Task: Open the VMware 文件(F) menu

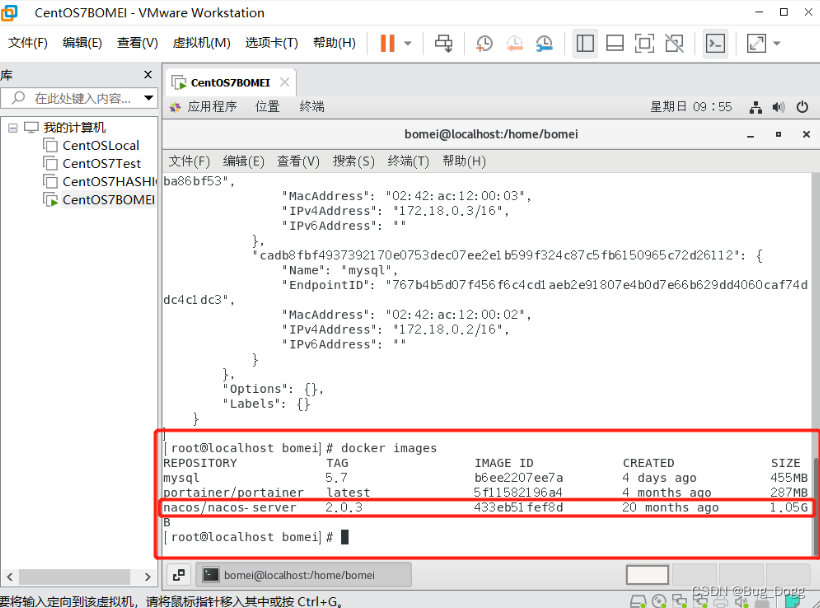Action: pos(28,43)
